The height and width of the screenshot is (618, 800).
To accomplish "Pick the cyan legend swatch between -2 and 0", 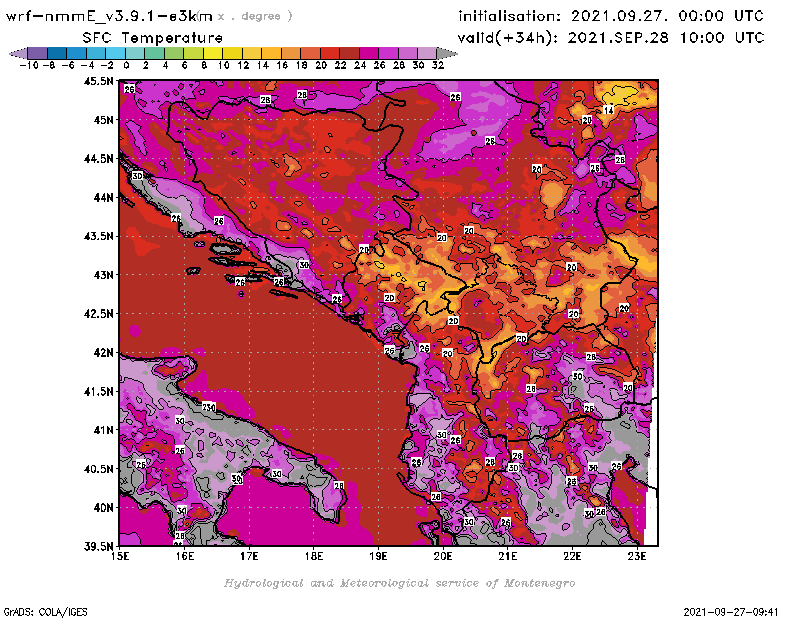I will coord(115,53).
